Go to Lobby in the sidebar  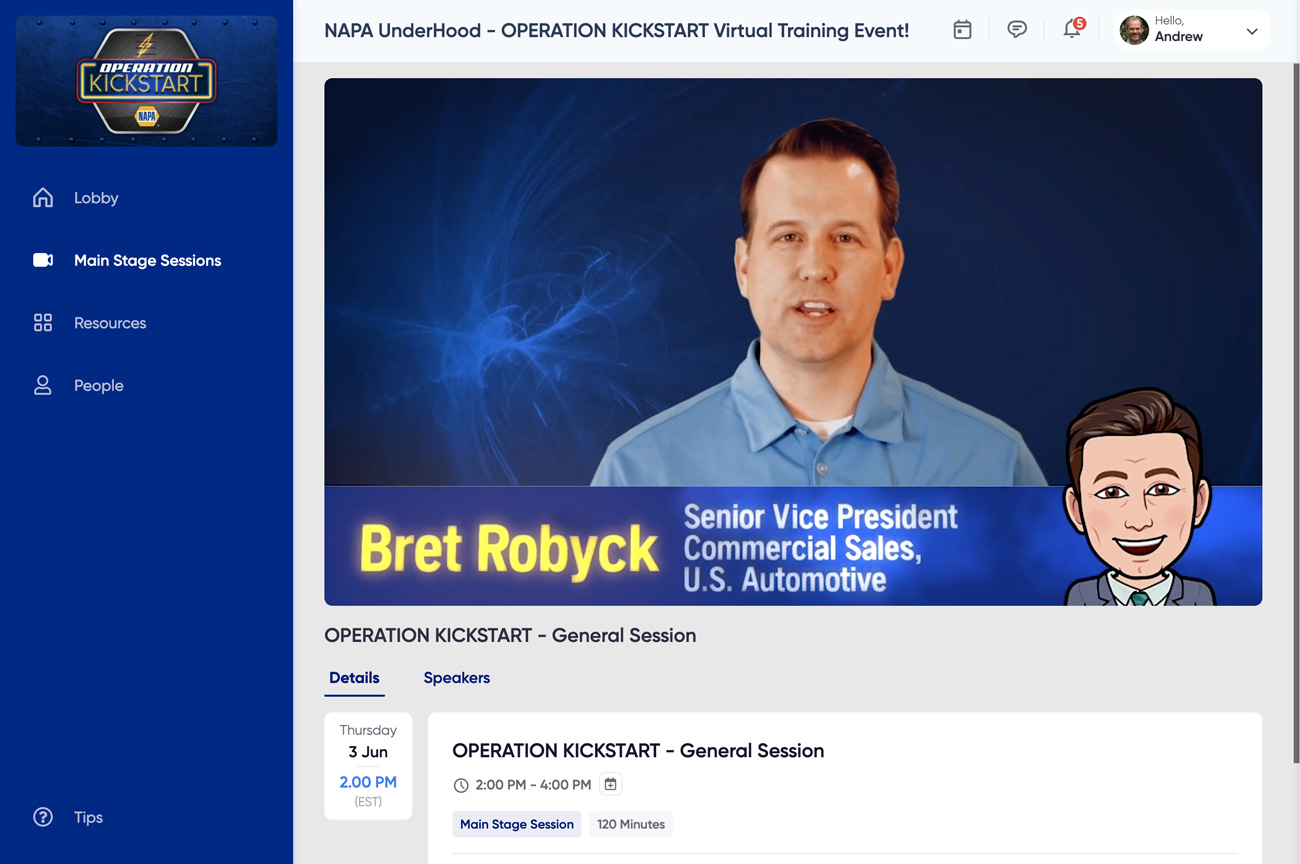click(96, 198)
